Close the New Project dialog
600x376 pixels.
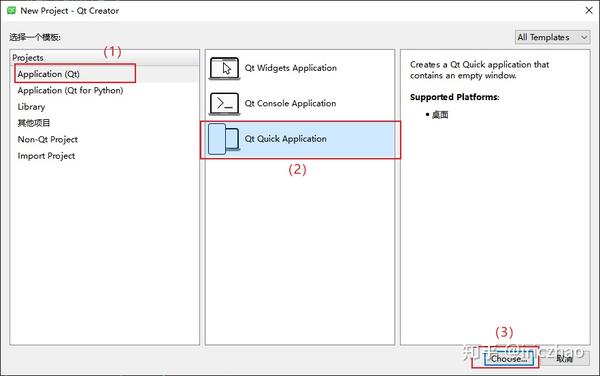589,10
